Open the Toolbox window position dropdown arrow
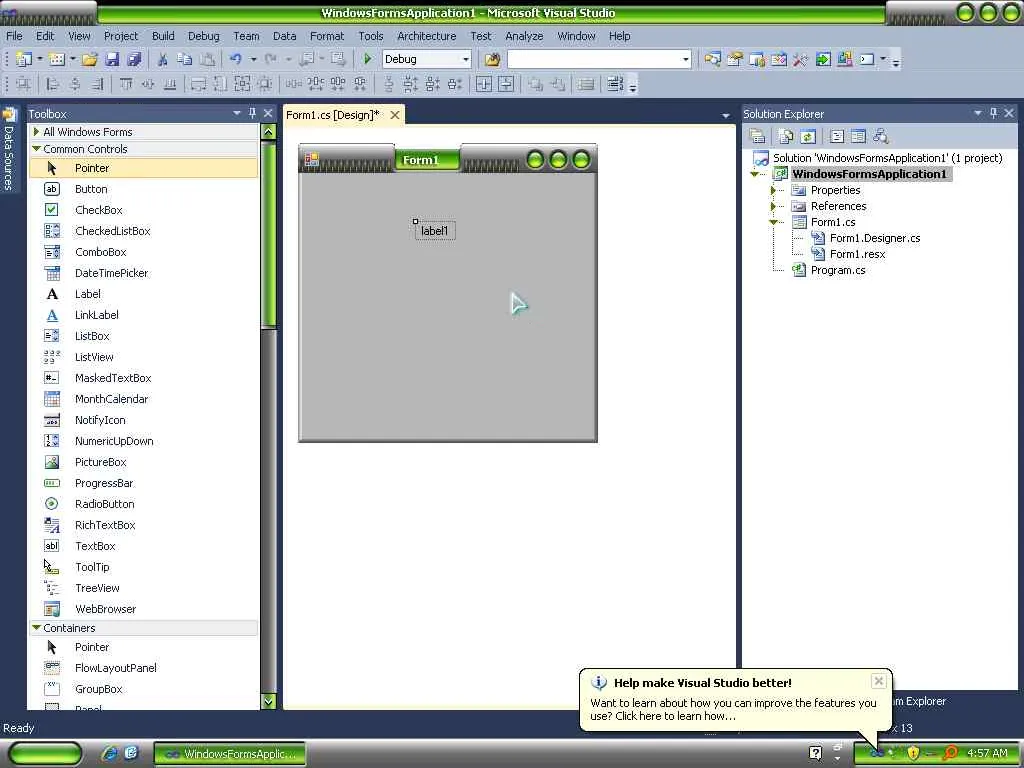The height and width of the screenshot is (768, 1024). (236, 113)
